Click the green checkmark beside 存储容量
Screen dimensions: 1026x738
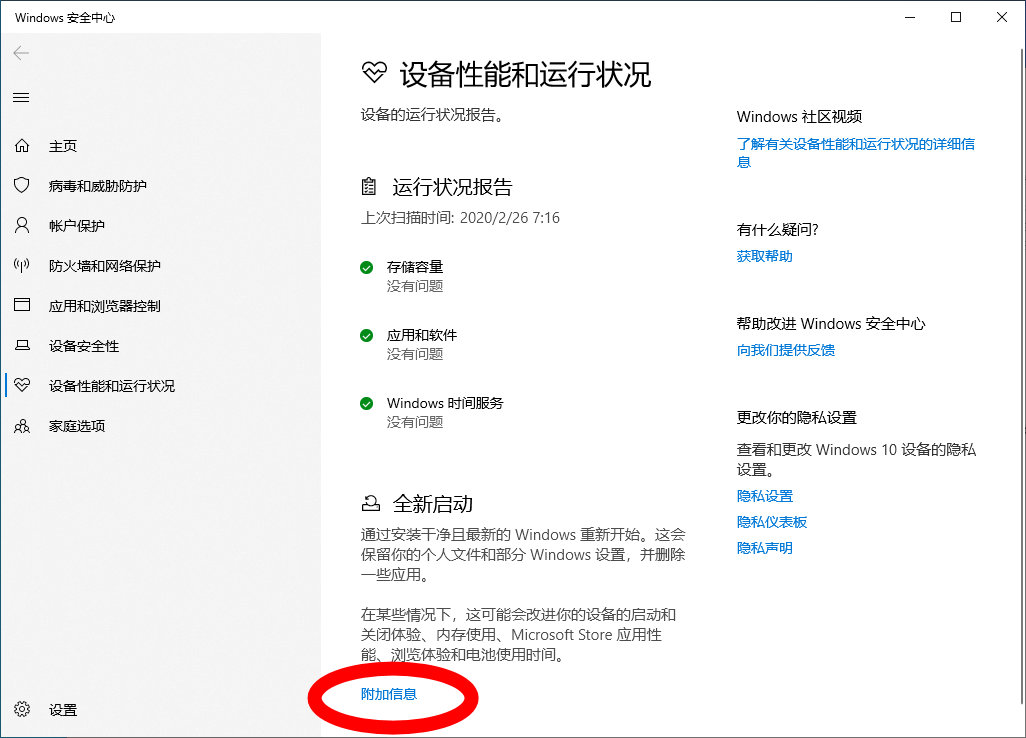366,267
